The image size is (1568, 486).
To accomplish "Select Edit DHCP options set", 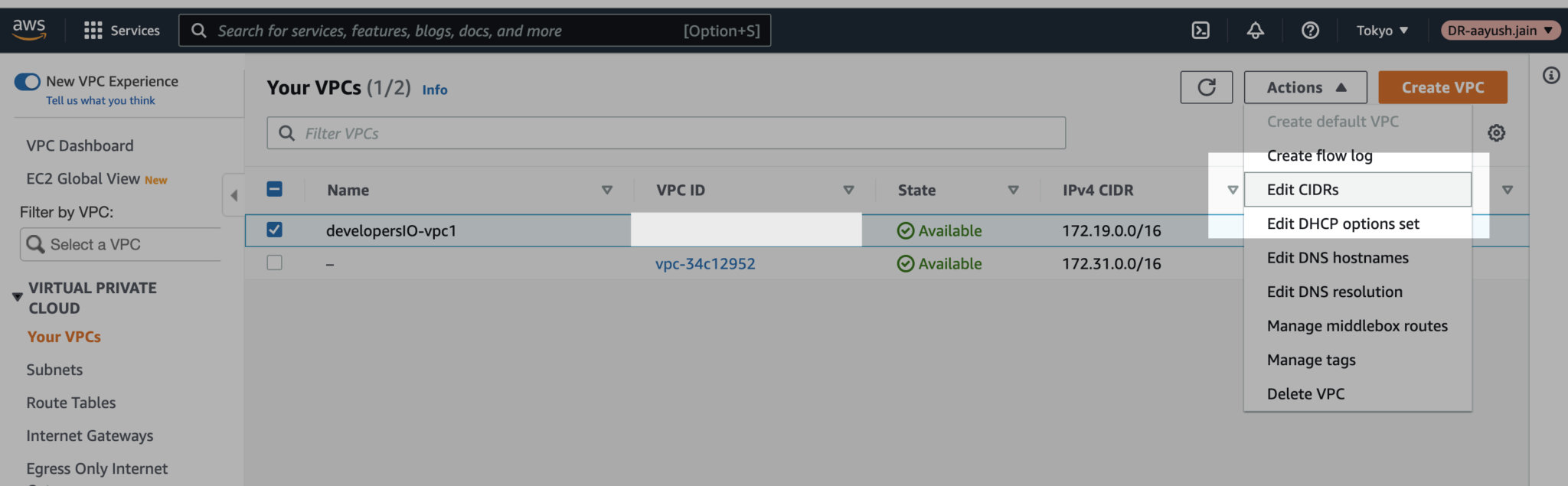I will point(1343,223).
